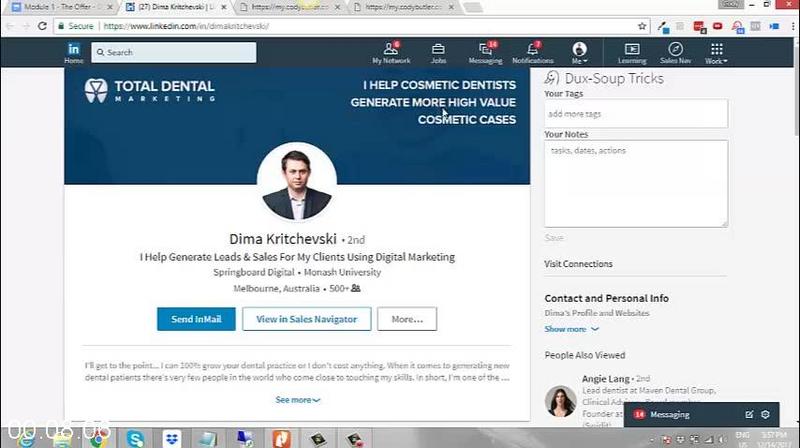The width and height of the screenshot is (800, 448).
Task: Add tags in Your Tags field
Action: [x=636, y=113]
